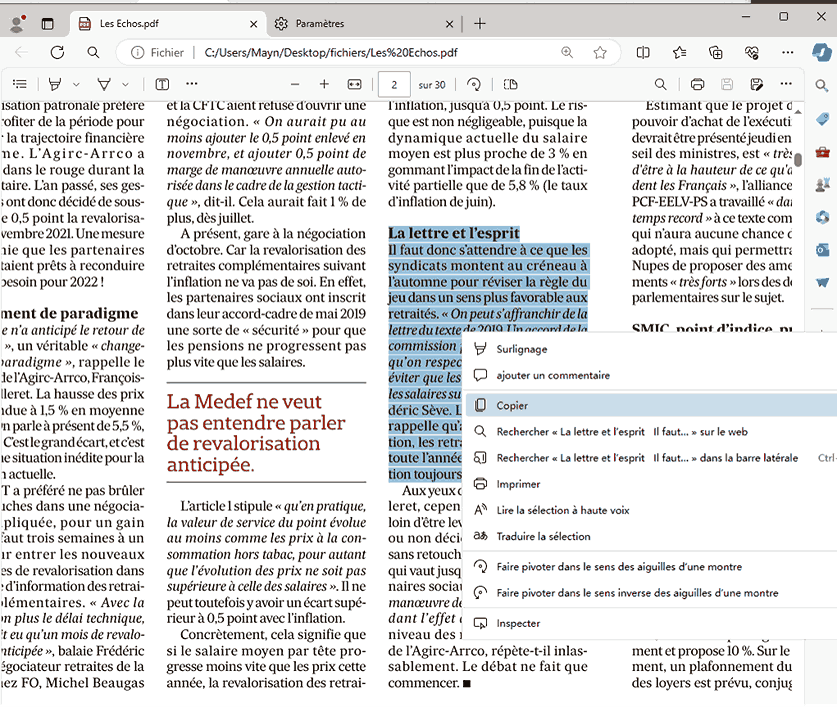Viewport: 837px width, 707px height.
Task: Choose Inspecter in context menu
Action: point(650,623)
